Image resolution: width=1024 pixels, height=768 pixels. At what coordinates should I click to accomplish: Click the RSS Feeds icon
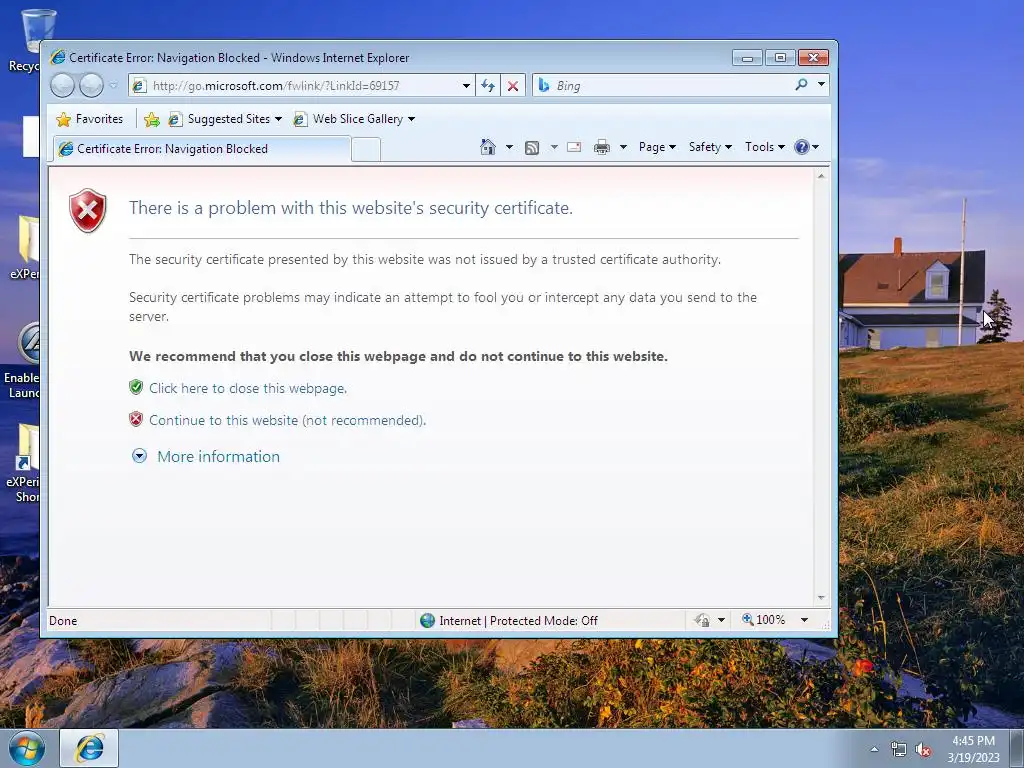point(532,148)
